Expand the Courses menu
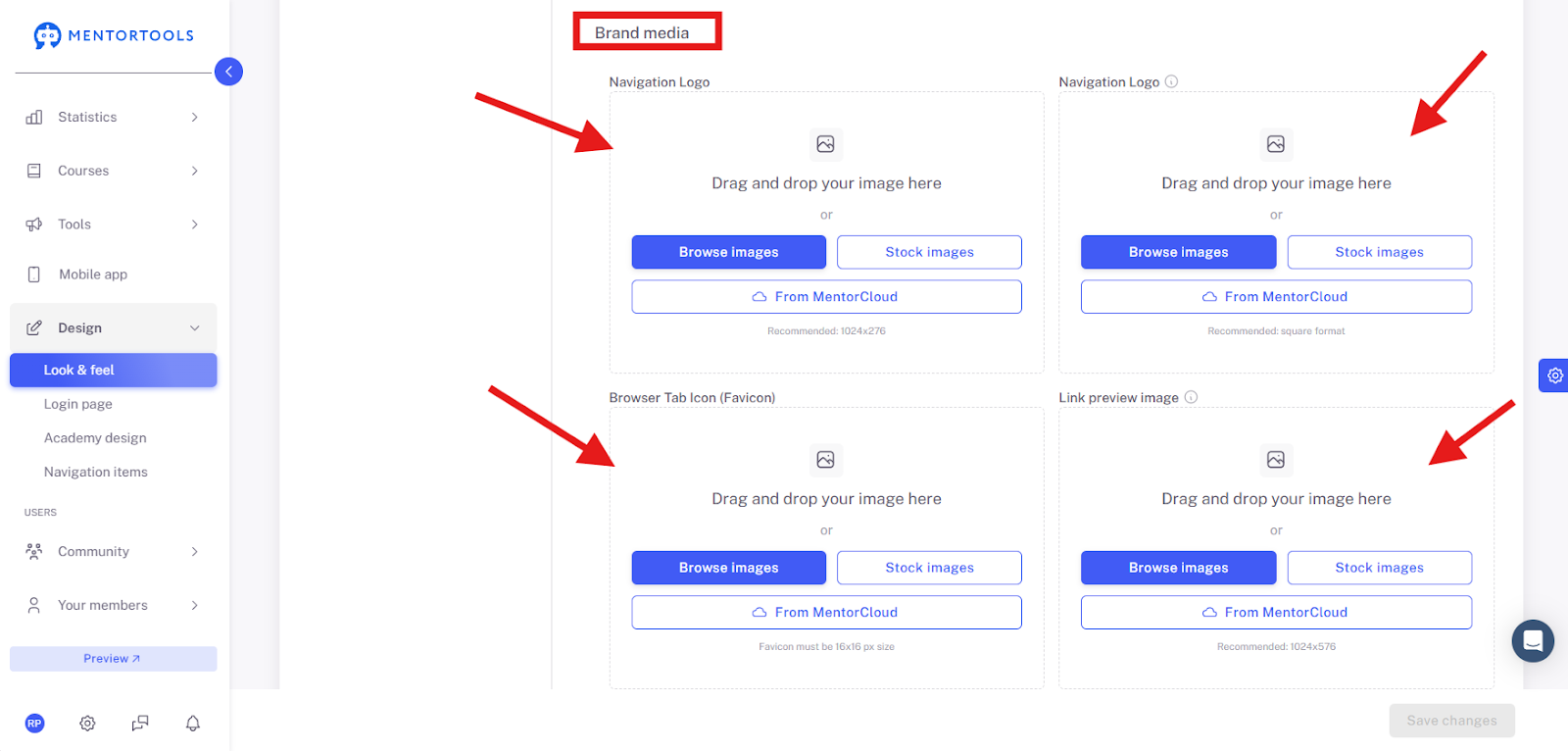This screenshot has width=1568, height=751. pyautogui.click(x=114, y=171)
